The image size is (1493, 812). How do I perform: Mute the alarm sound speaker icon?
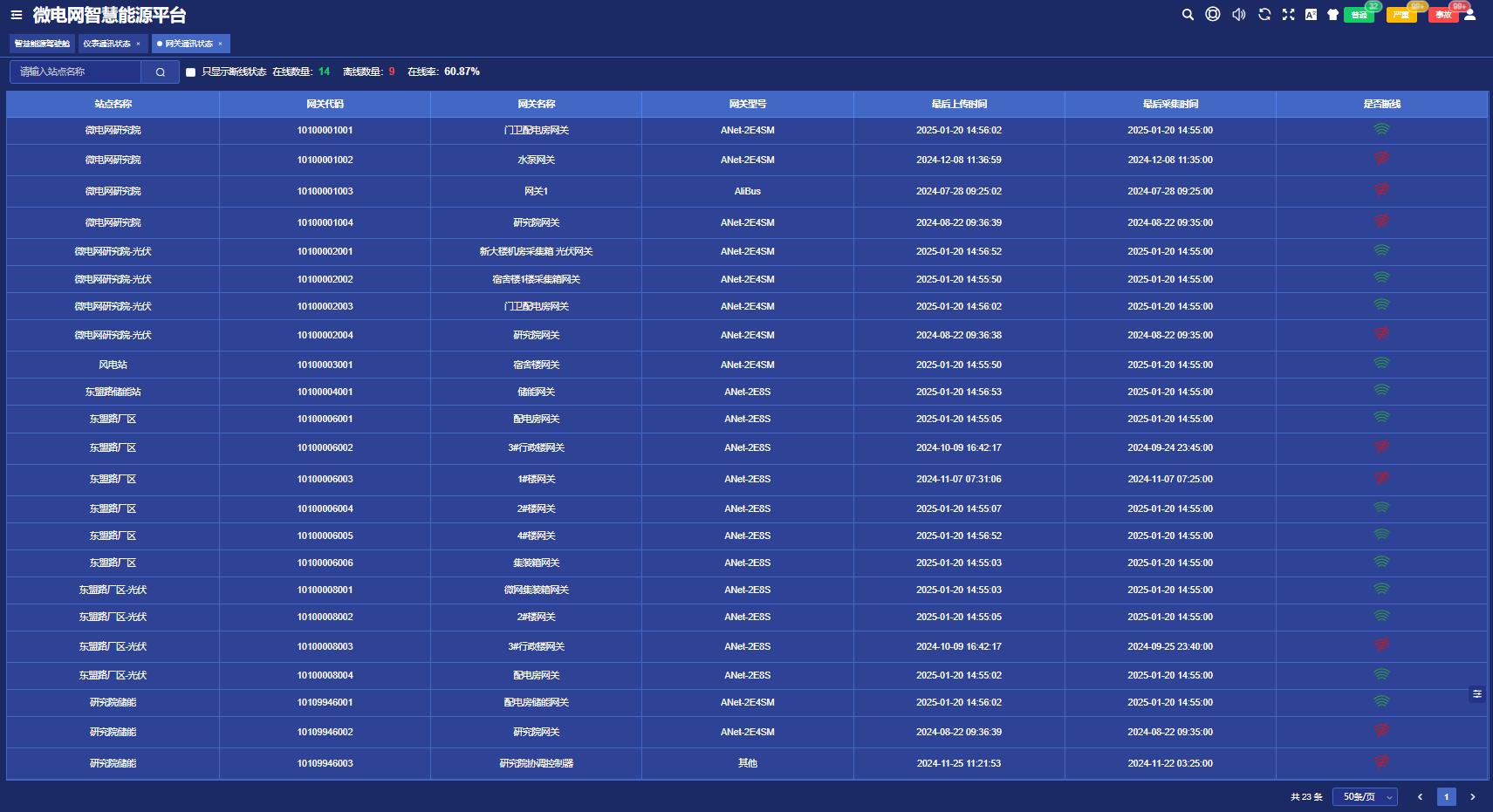(1238, 15)
